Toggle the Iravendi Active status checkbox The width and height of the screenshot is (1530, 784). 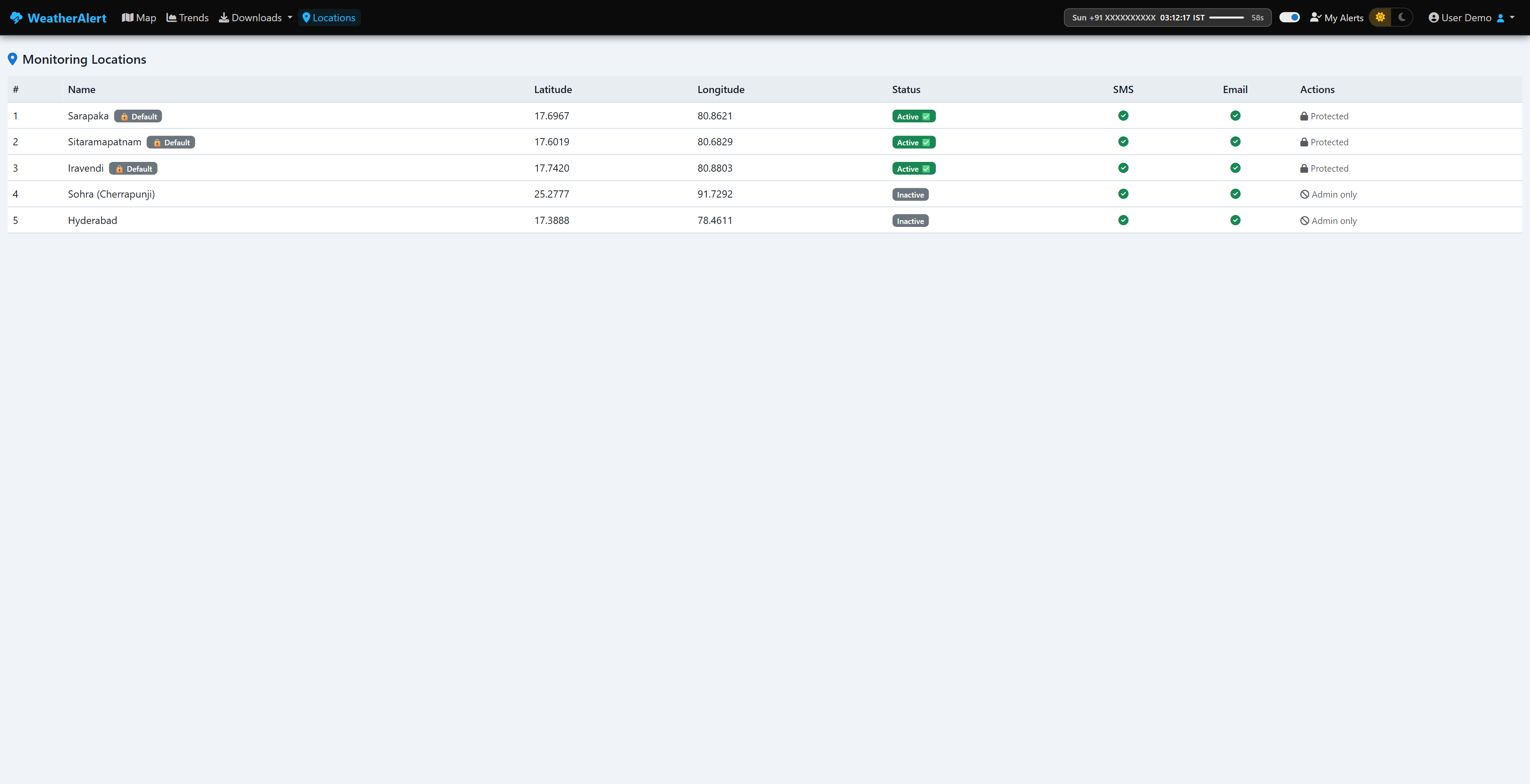(926, 169)
